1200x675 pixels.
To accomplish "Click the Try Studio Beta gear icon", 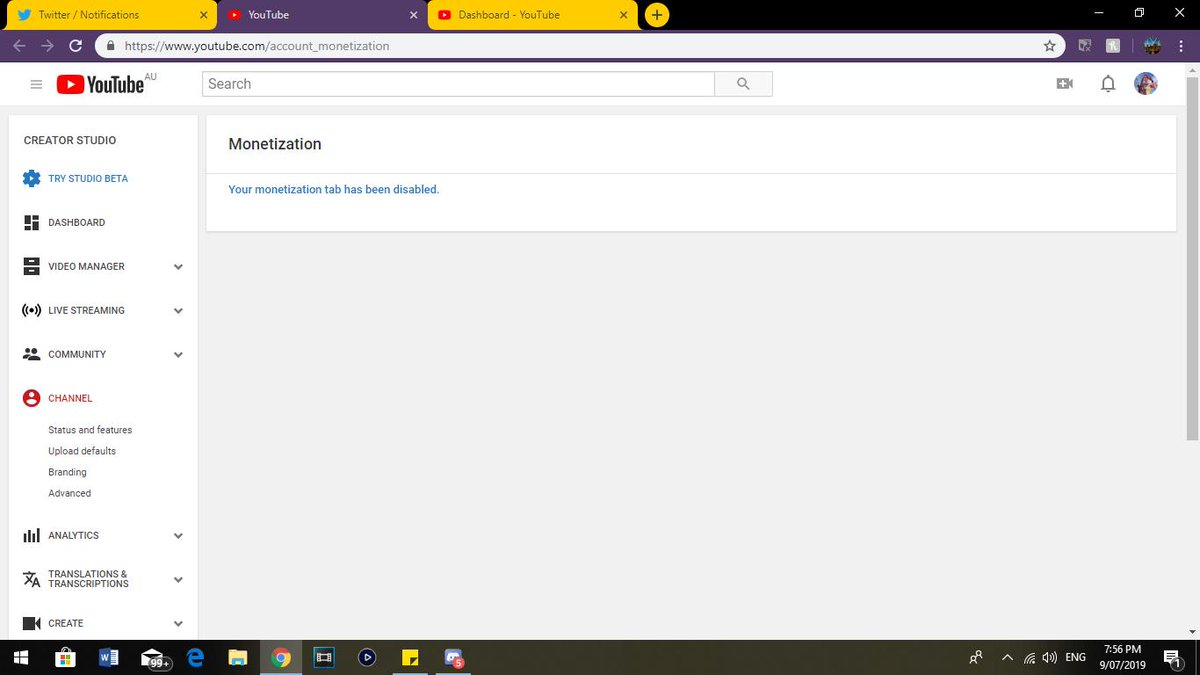I will point(31,179).
